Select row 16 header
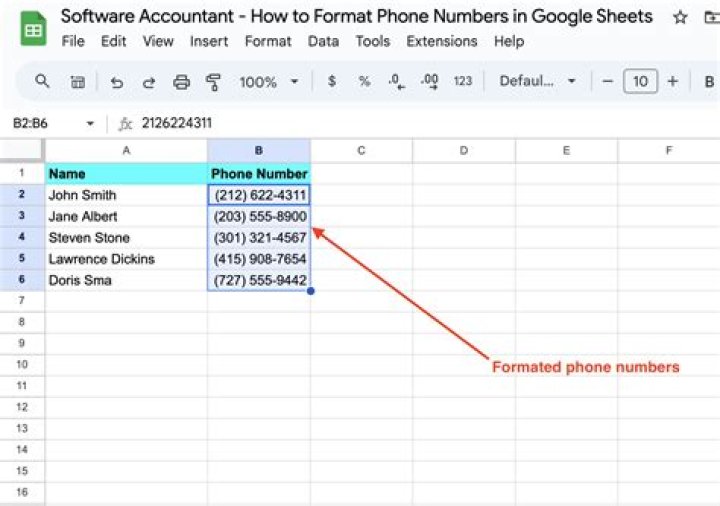This screenshot has height=506, width=720. [x=22, y=492]
